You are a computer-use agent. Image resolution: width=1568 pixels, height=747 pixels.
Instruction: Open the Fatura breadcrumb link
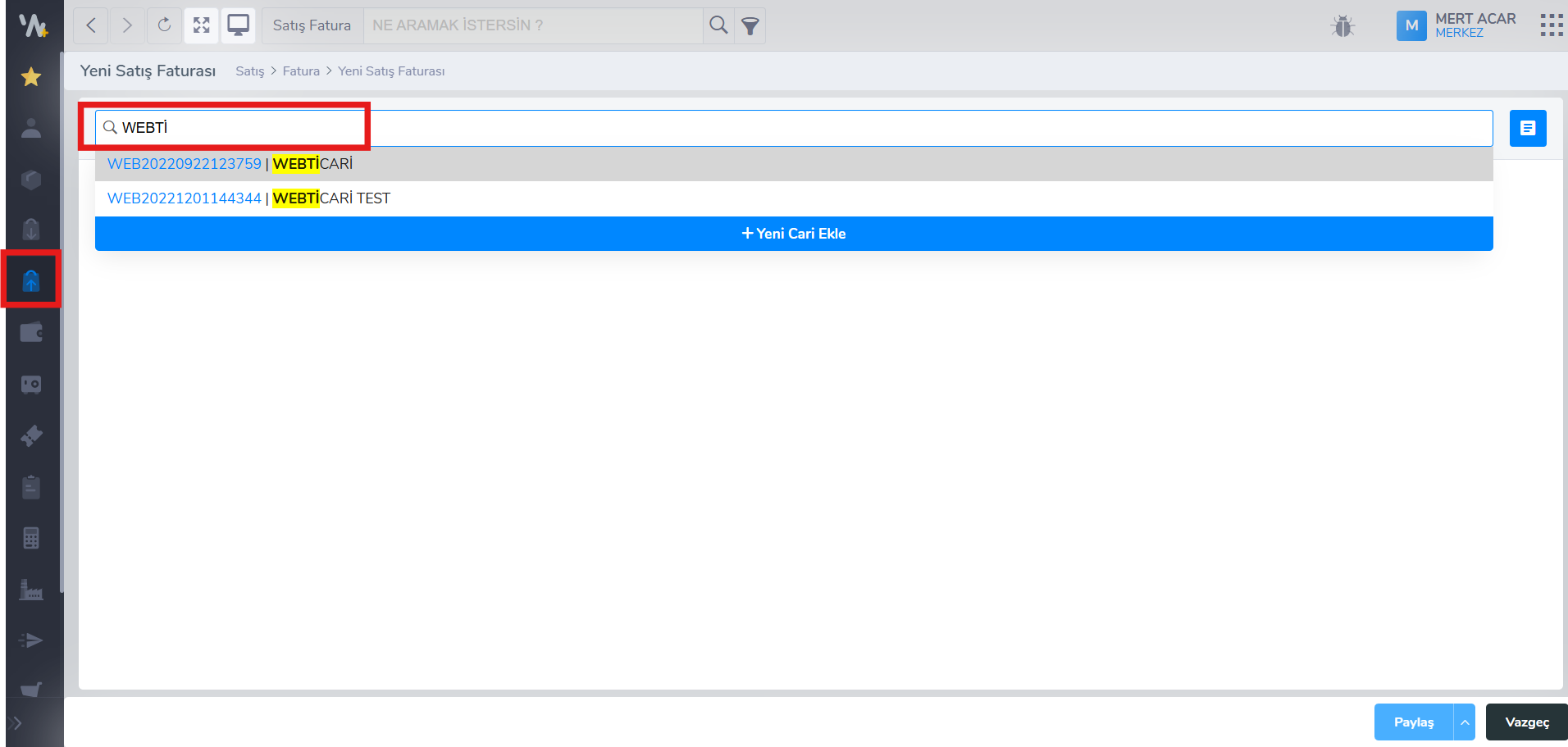[x=301, y=71]
